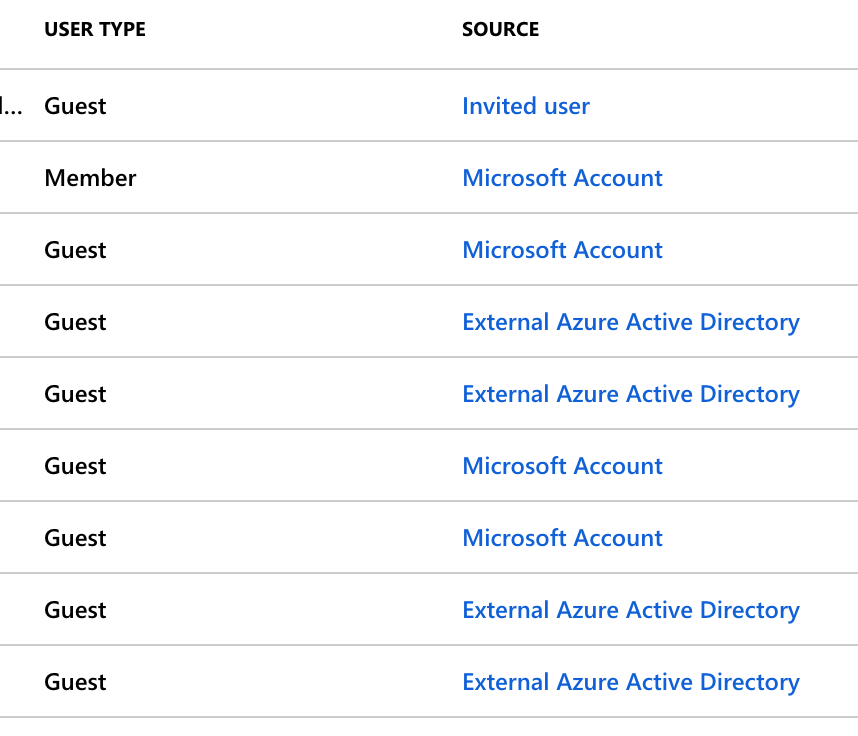Sort by the SOURCE column header
Screen dimensions: 858x736
[500, 30]
